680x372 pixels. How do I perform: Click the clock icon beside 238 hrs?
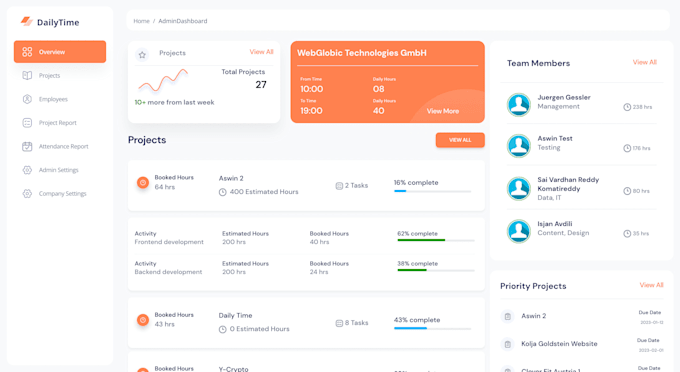click(627, 107)
